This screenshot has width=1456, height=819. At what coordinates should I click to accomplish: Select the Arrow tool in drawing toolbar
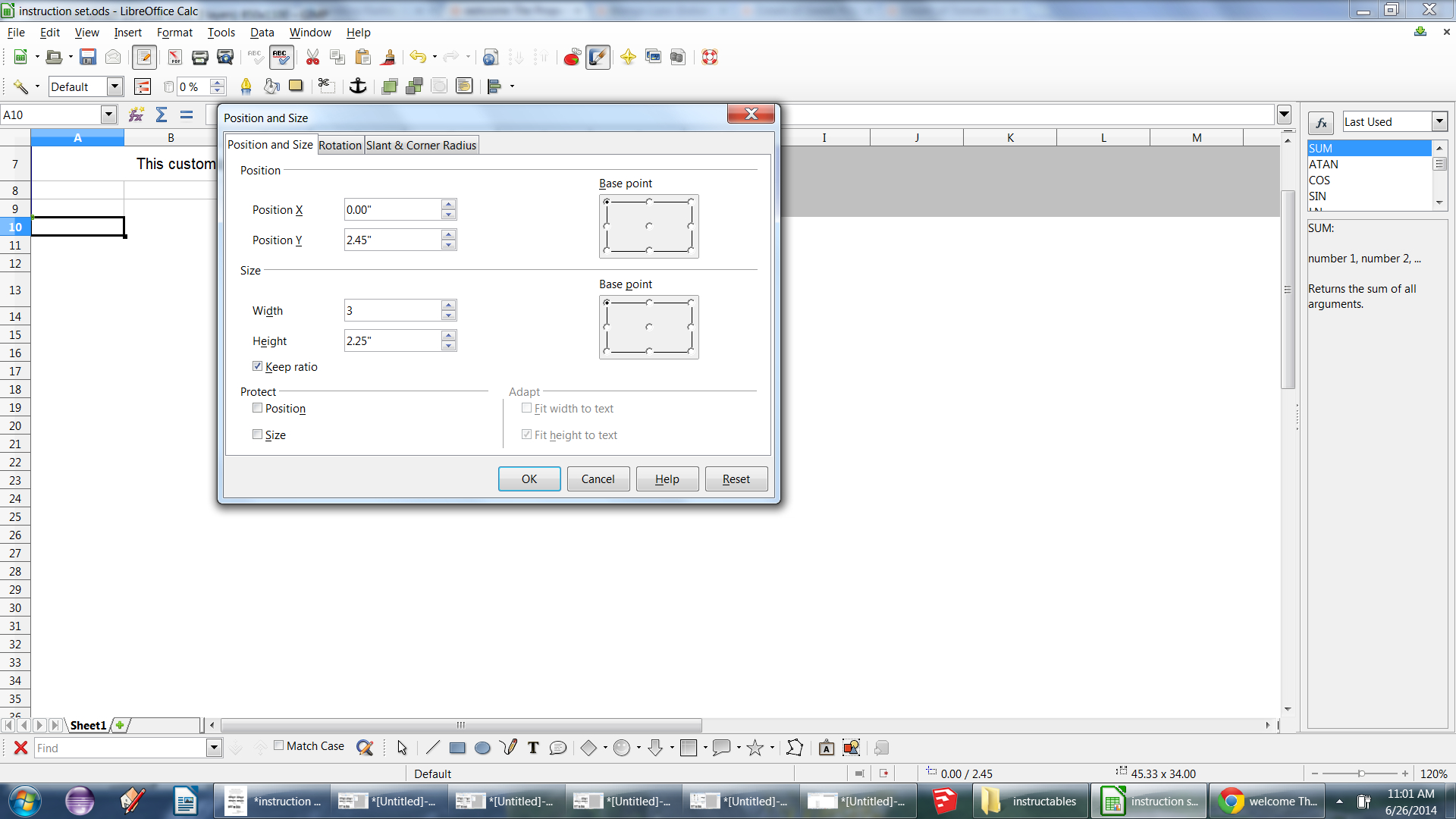pyautogui.click(x=400, y=748)
